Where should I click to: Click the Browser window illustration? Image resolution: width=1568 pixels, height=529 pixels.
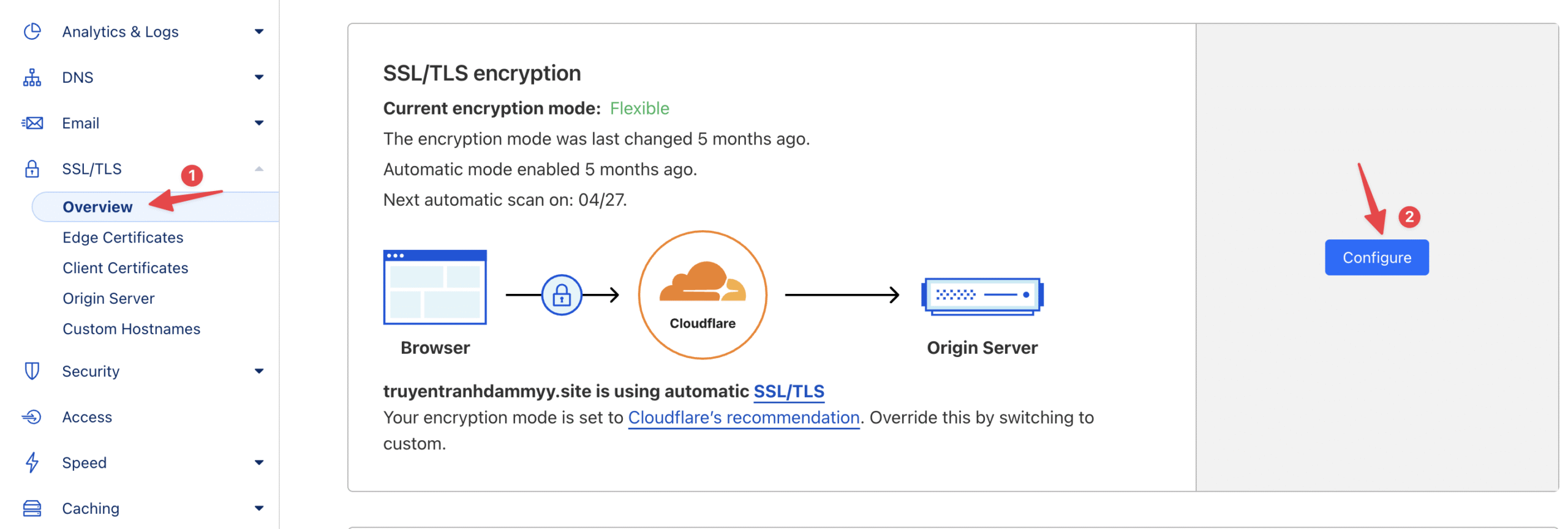click(434, 287)
